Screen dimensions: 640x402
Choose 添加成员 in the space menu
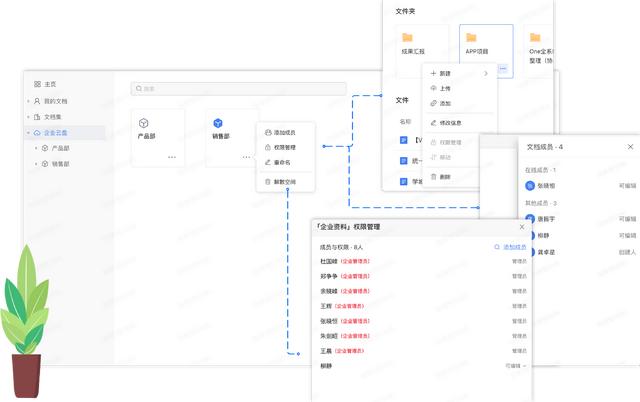pos(285,133)
